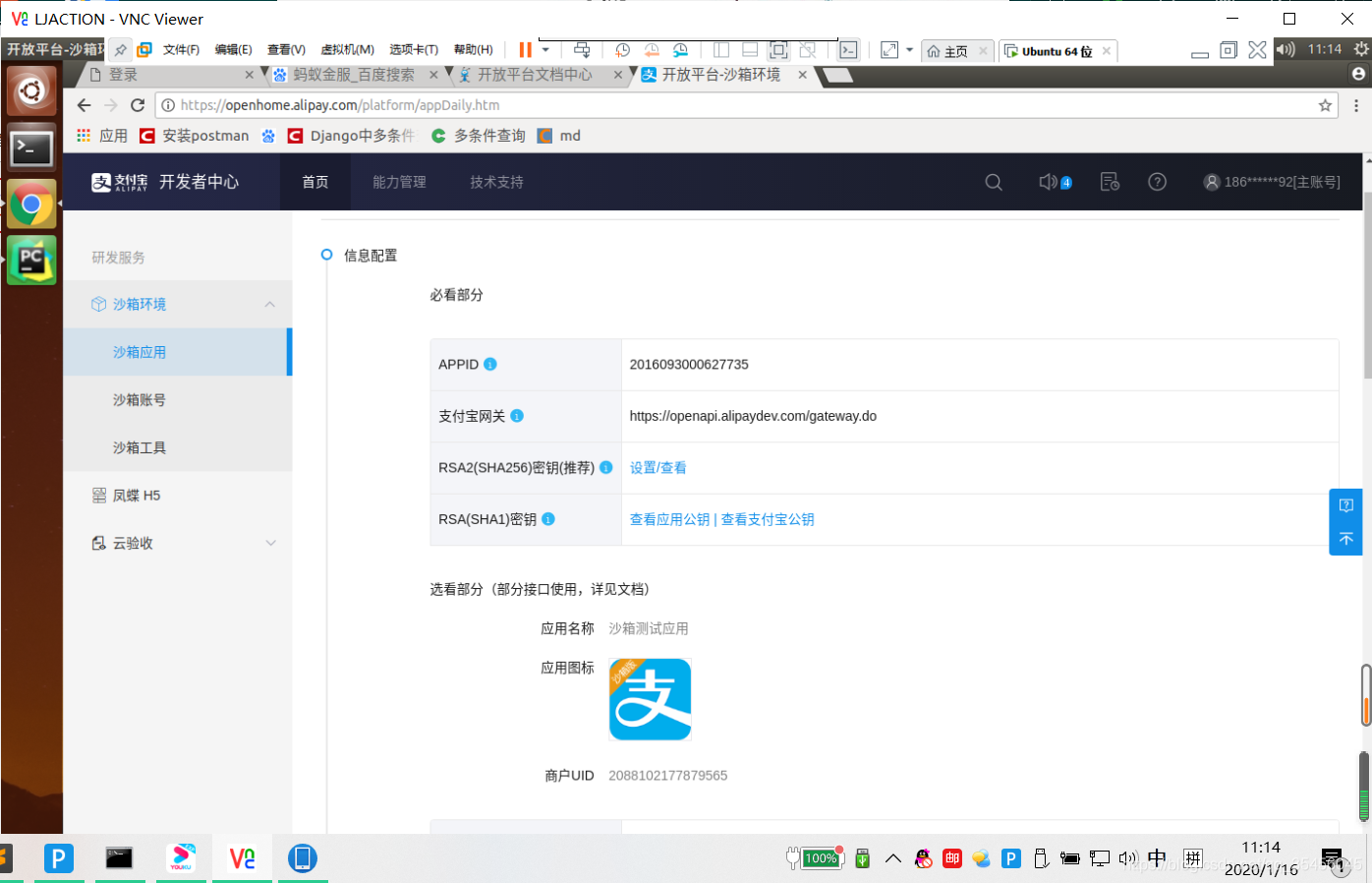1372x883 pixels.
Task: Enter VMware full screen mode icon
Action: 778,50
